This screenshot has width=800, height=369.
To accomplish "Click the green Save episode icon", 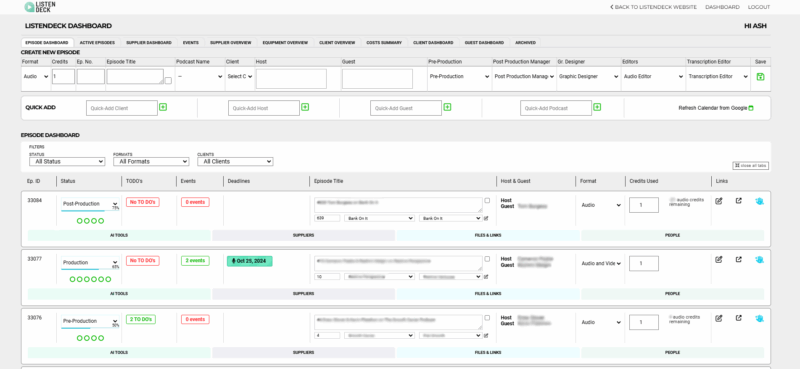I will (760, 77).
